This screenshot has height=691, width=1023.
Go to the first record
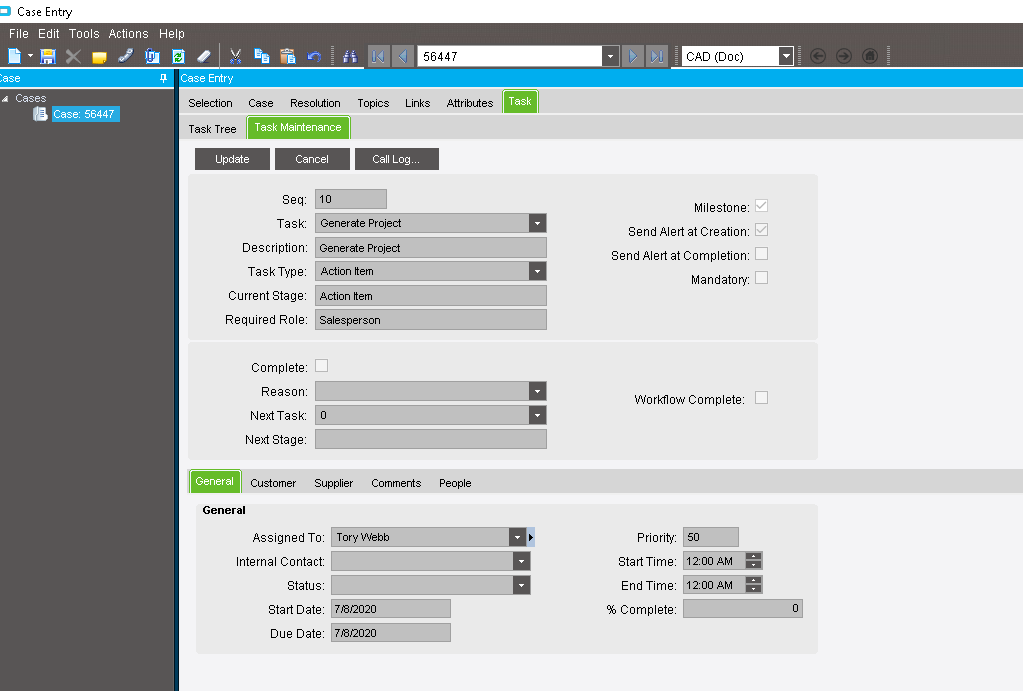point(378,57)
